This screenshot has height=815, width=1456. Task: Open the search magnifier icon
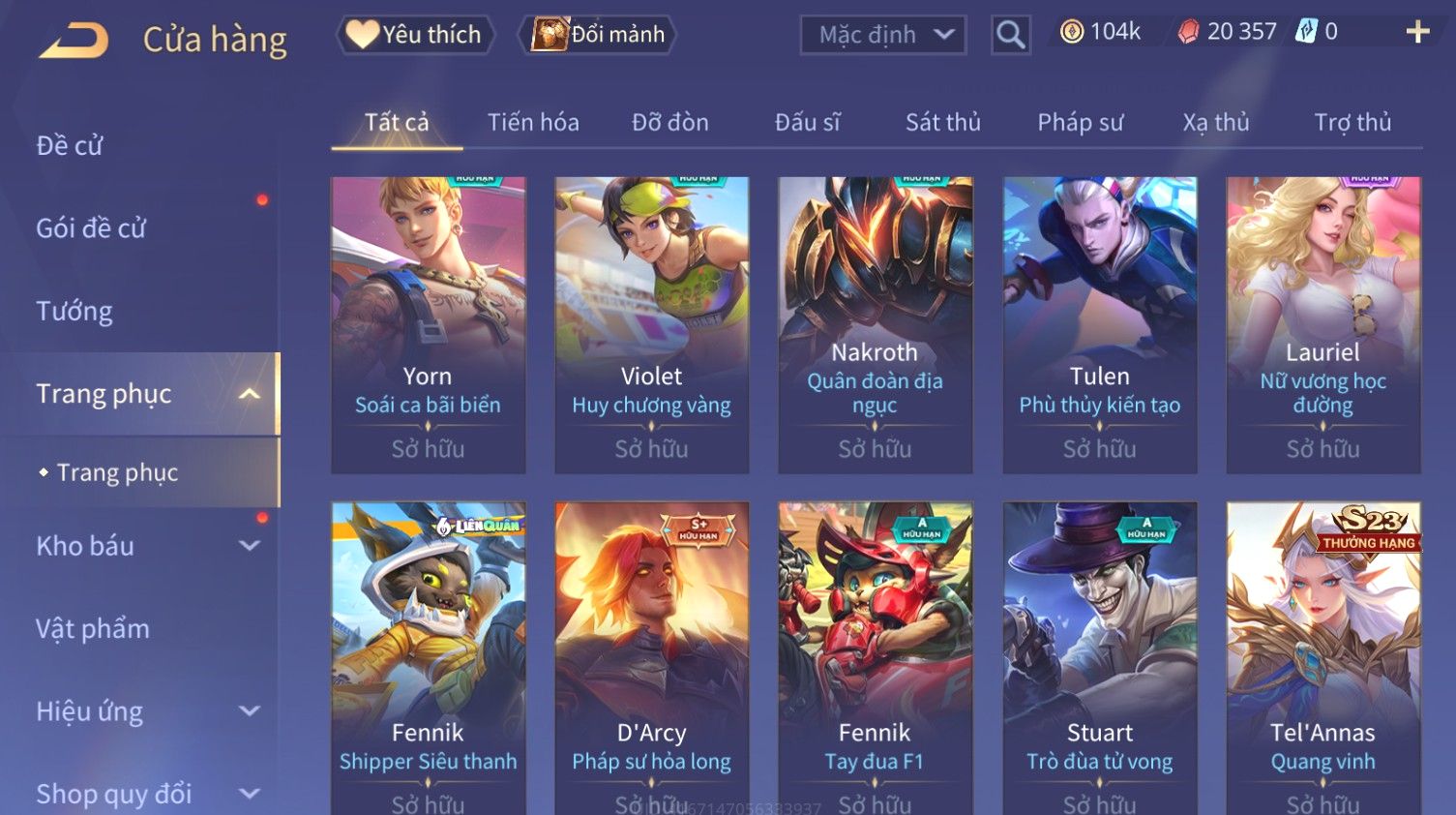coord(1010,35)
